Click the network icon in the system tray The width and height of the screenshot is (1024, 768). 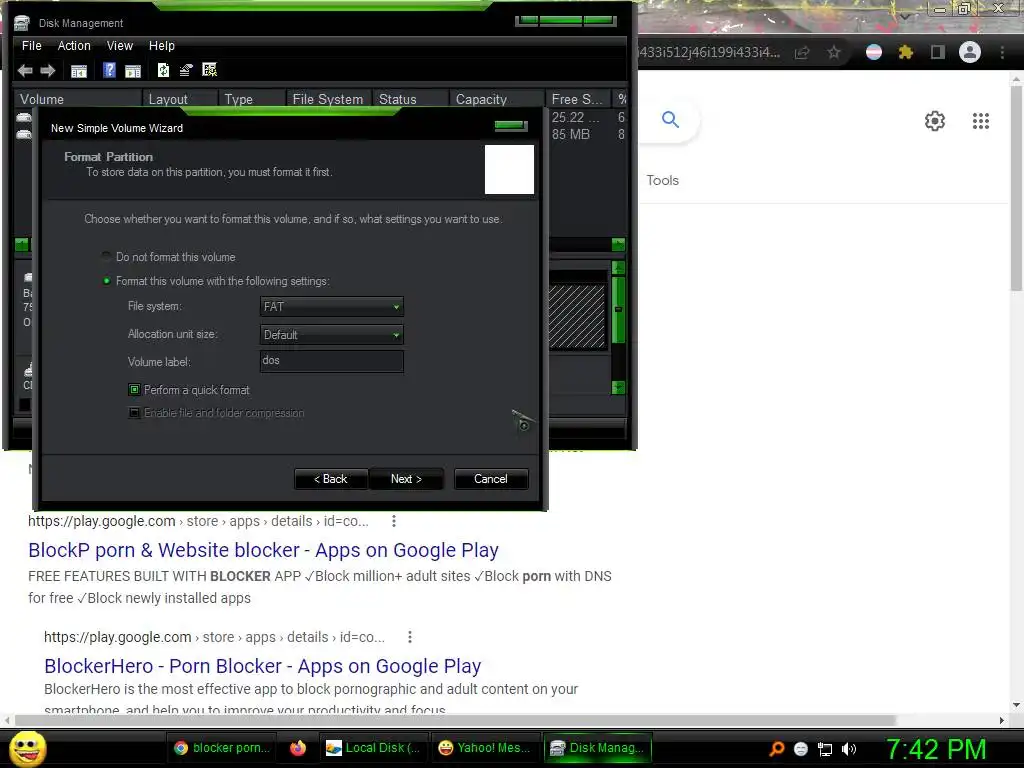pyautogui.click(x=825, y=749)
